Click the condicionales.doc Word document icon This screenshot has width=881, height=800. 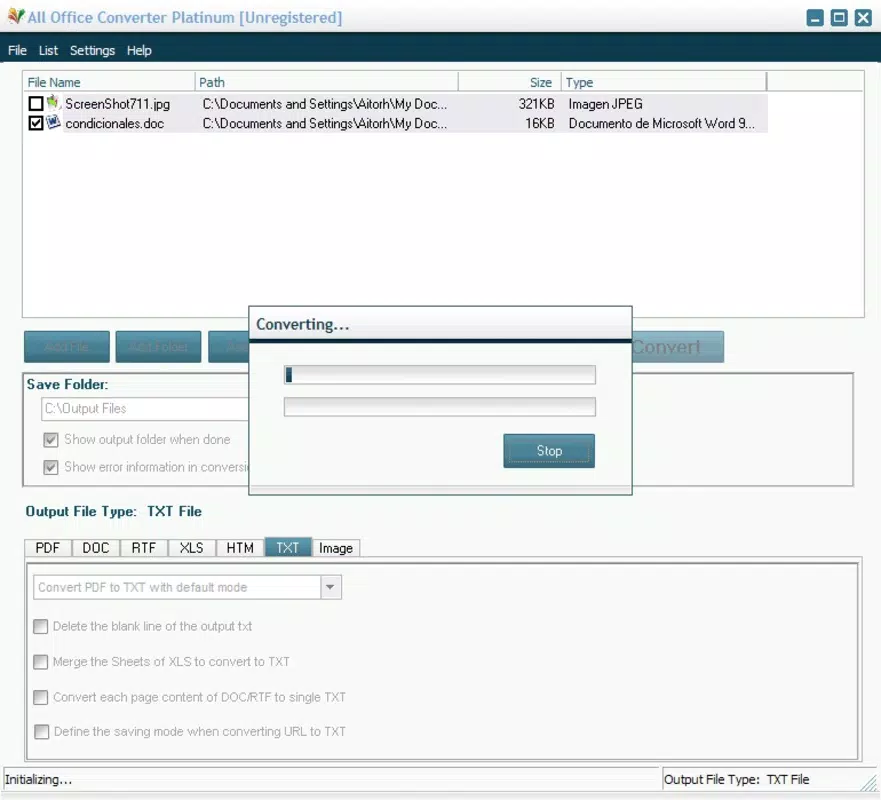click(x=53, y=122)
